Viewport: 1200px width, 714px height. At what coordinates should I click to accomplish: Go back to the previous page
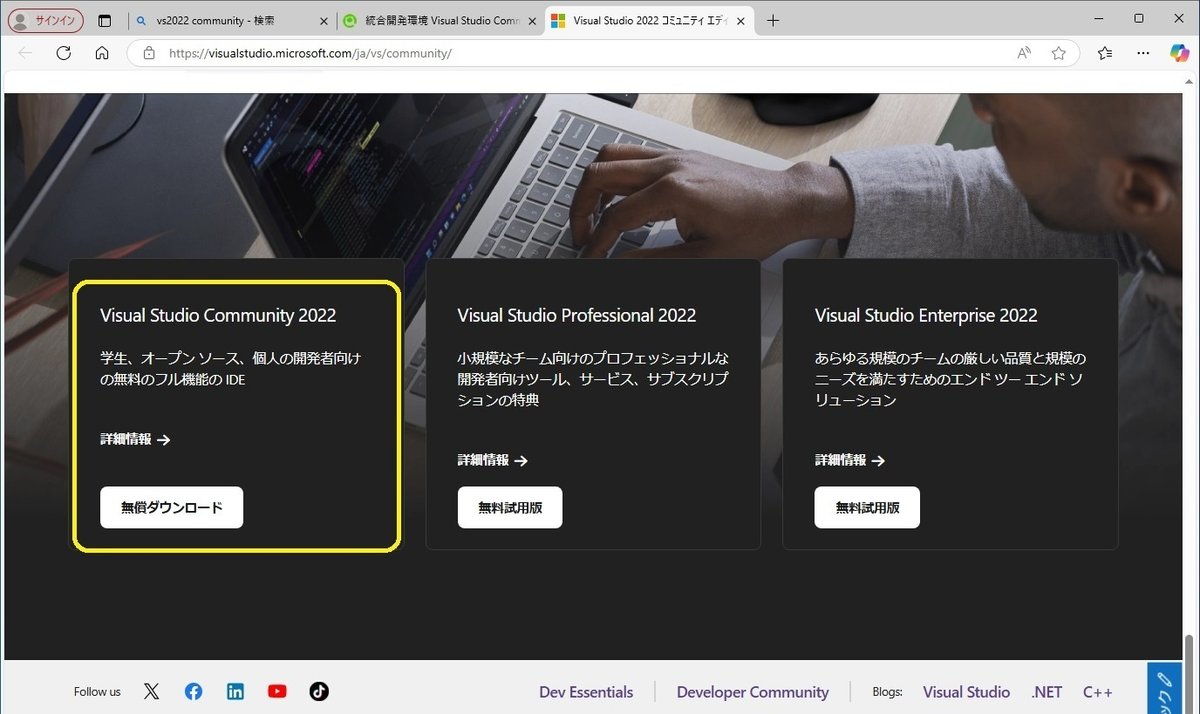[26, 52]
